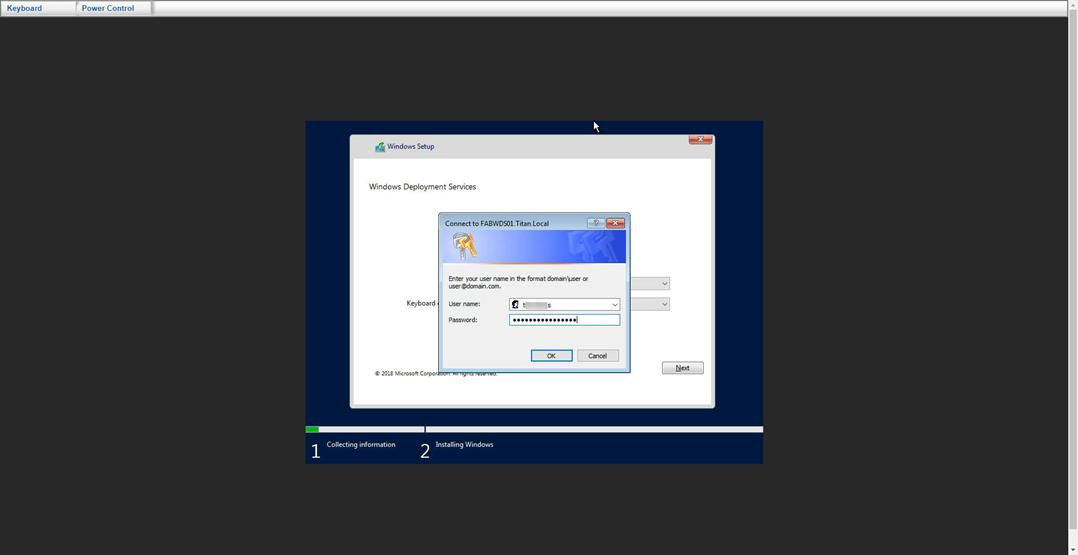Open the Keyboard menu
Image resolution: width=1078 pixels, height=555 pixels.
25,8
